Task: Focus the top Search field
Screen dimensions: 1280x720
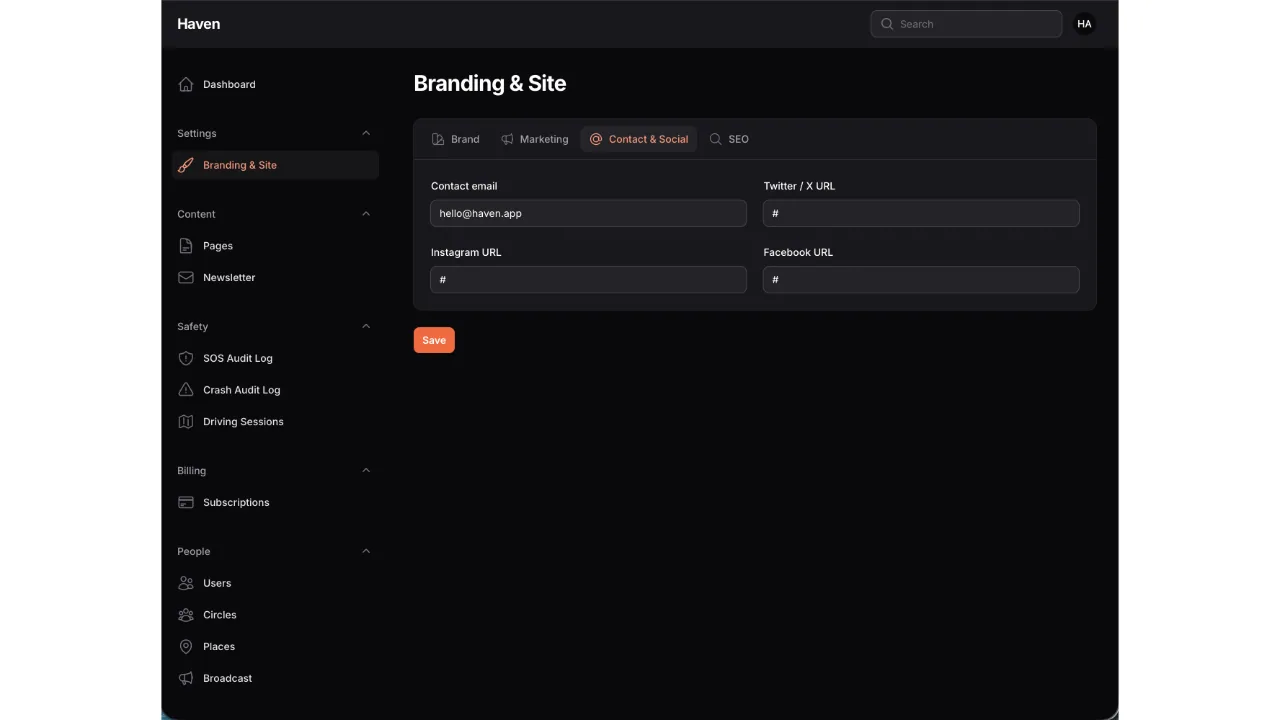Action: 966,24
